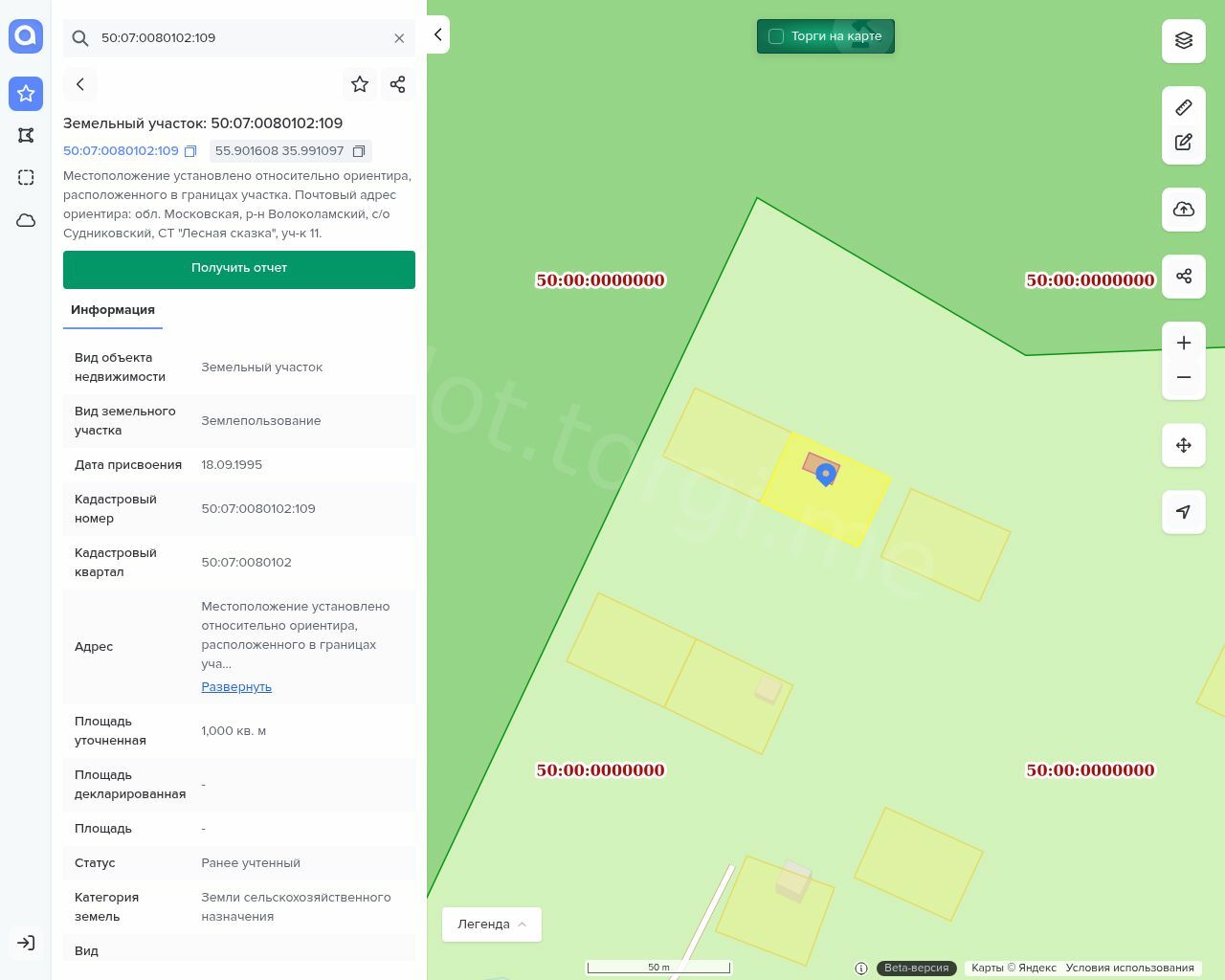Share parcel via panel share icon
The width and height of the screenshot is (1225, 980).
[398, 84]
